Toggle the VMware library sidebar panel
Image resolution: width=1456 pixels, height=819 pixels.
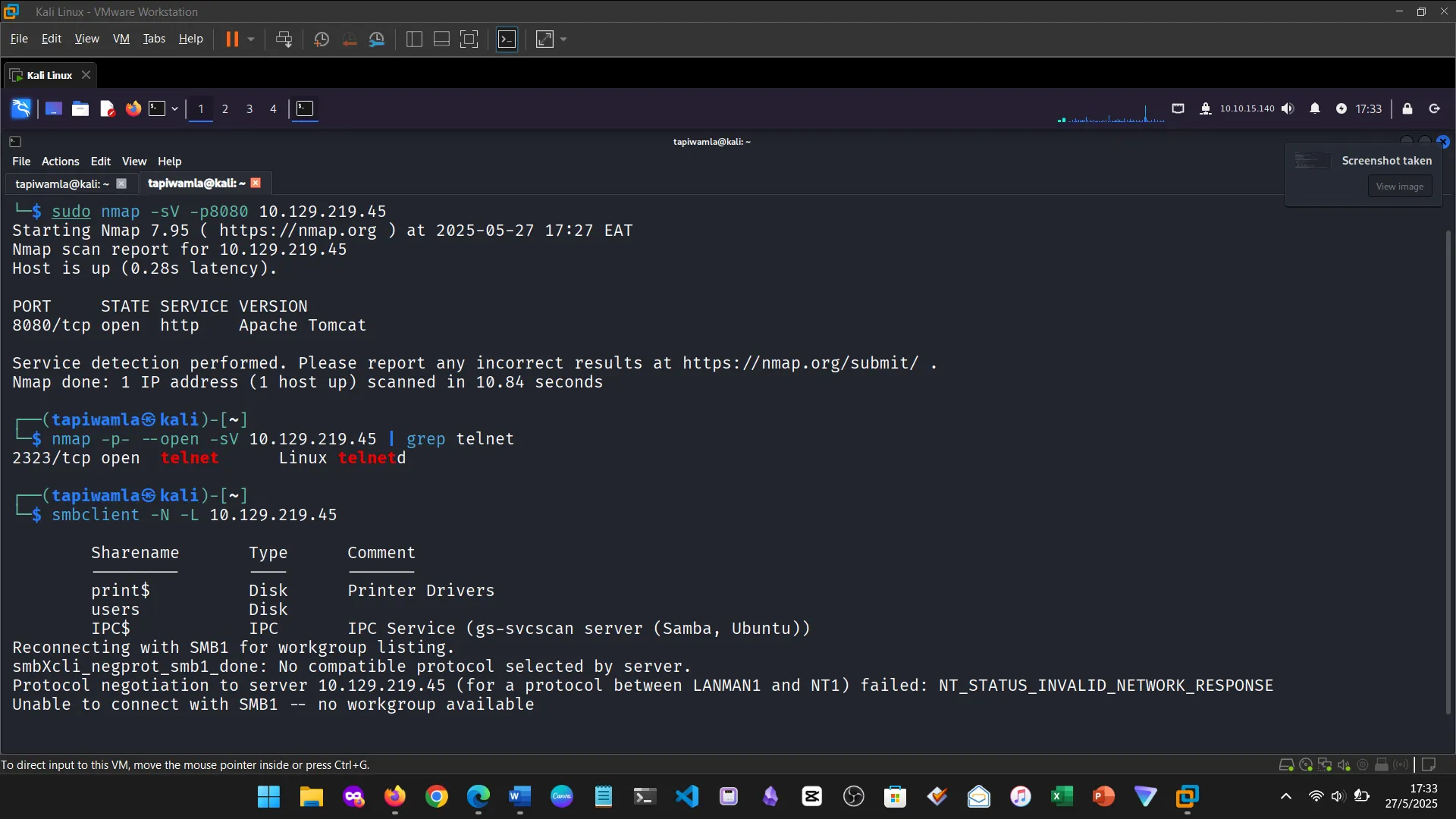[414, 39]
